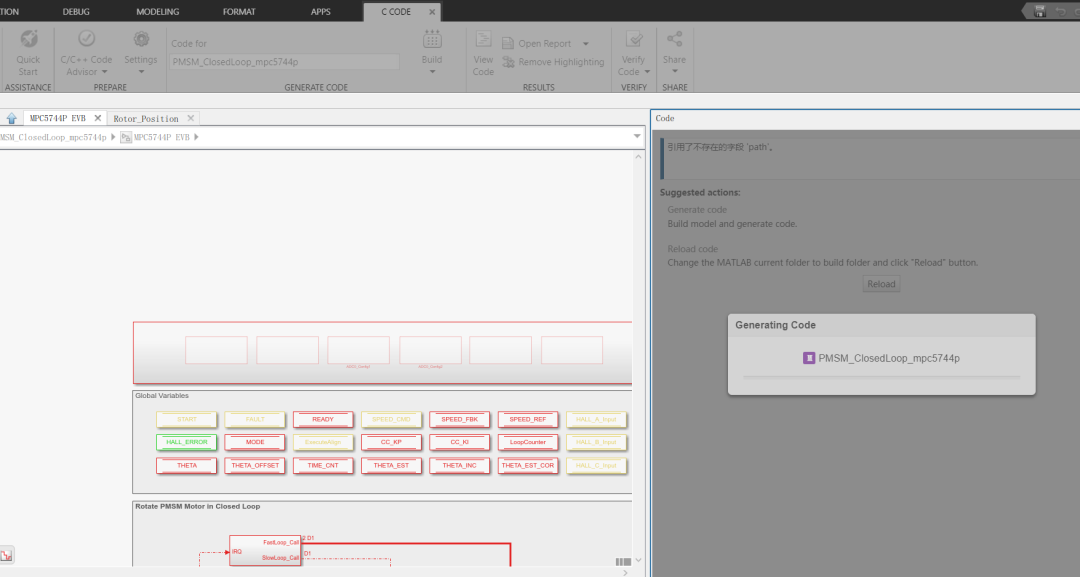Expand the Build dropdown arrow
This screenshot has height=577, width=1080.
click(x=432, y=72)
